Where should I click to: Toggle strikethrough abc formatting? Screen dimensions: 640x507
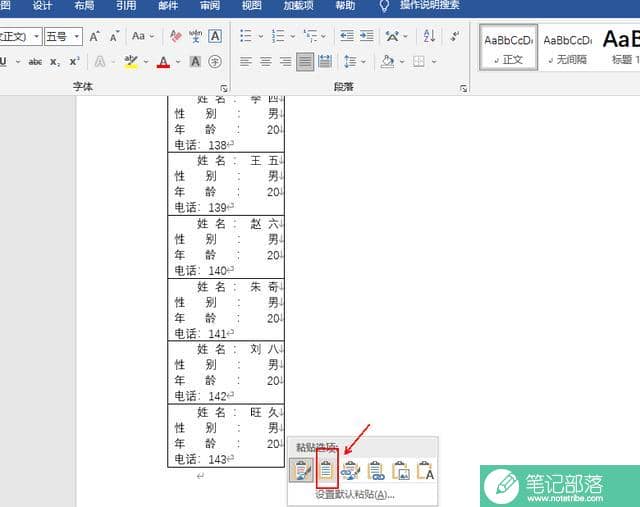[x=35, y=62]
